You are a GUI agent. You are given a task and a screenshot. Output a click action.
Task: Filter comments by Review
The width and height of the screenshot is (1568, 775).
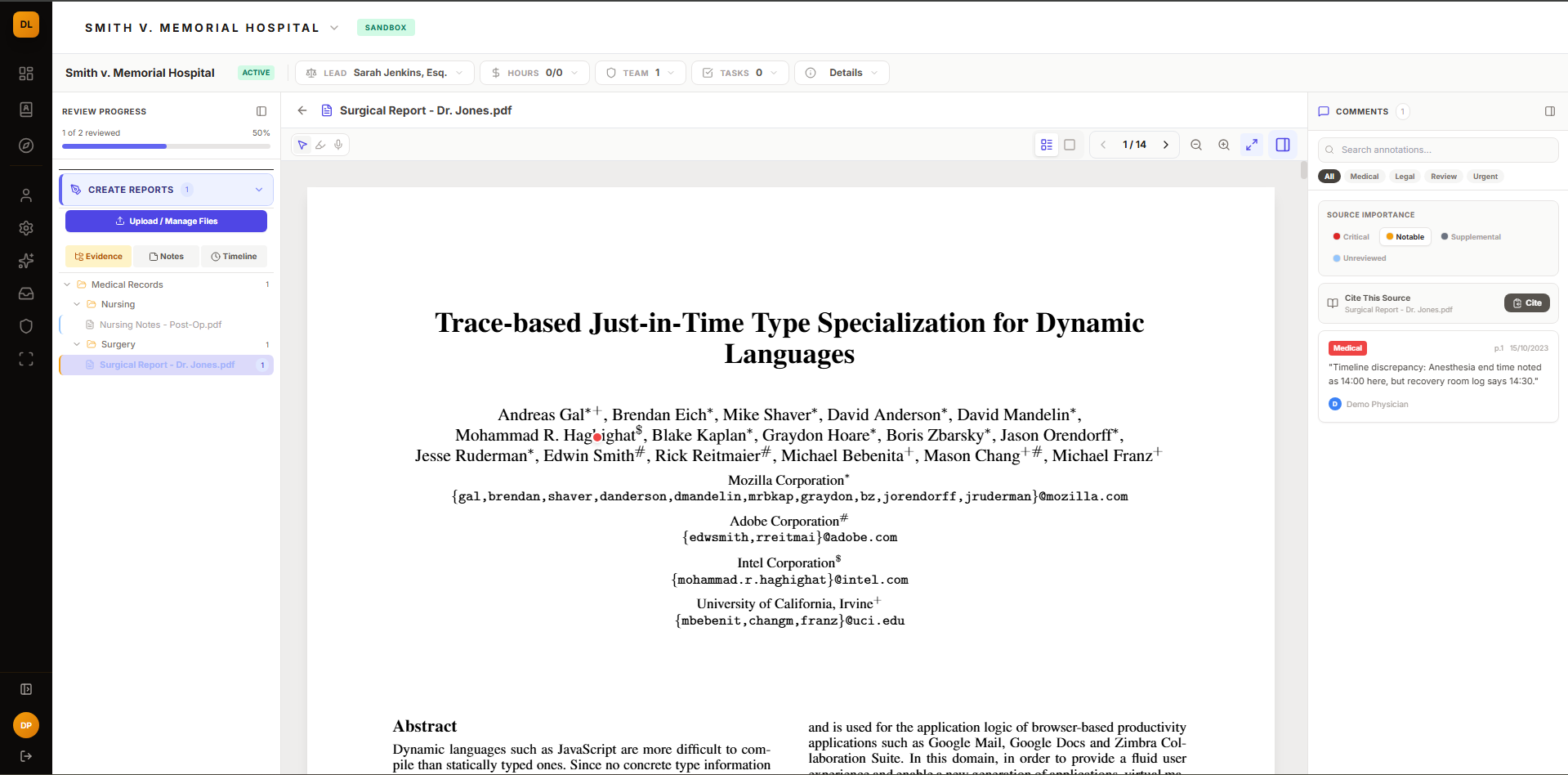click(x=1444, y=177)
